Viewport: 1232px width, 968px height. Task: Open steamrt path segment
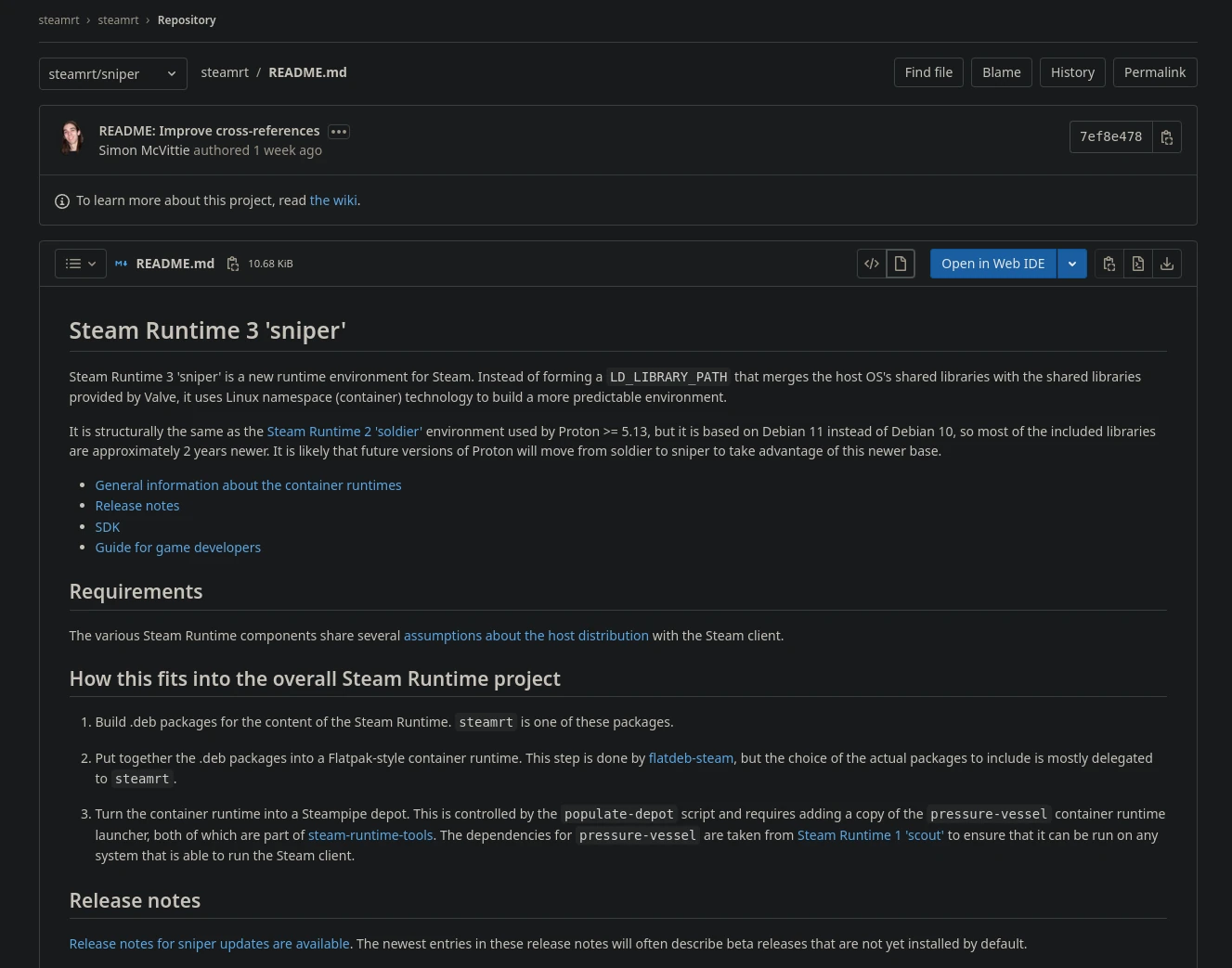pyautogui.click(x=225, y=72)
